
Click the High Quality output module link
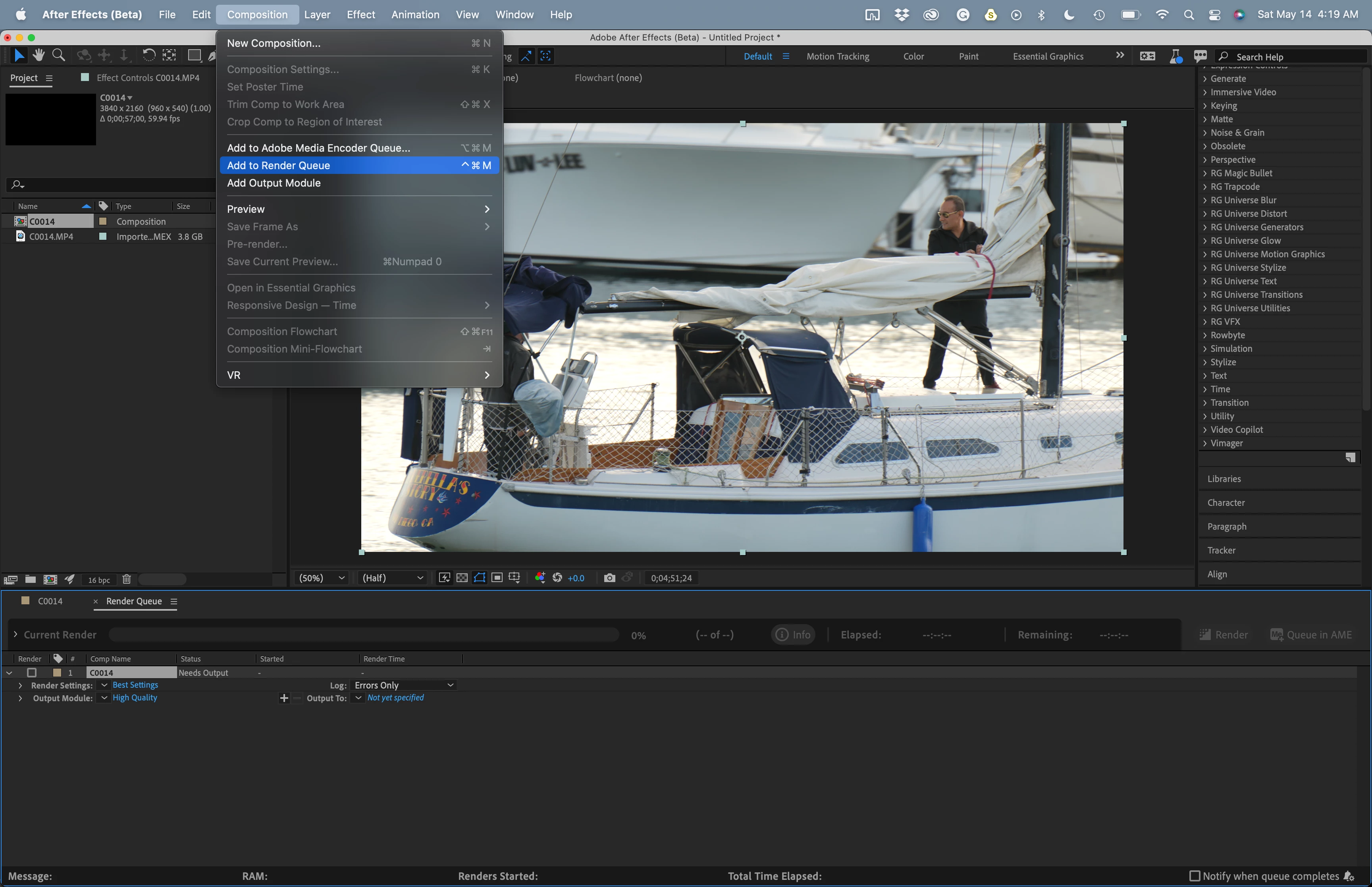(135, 698)
